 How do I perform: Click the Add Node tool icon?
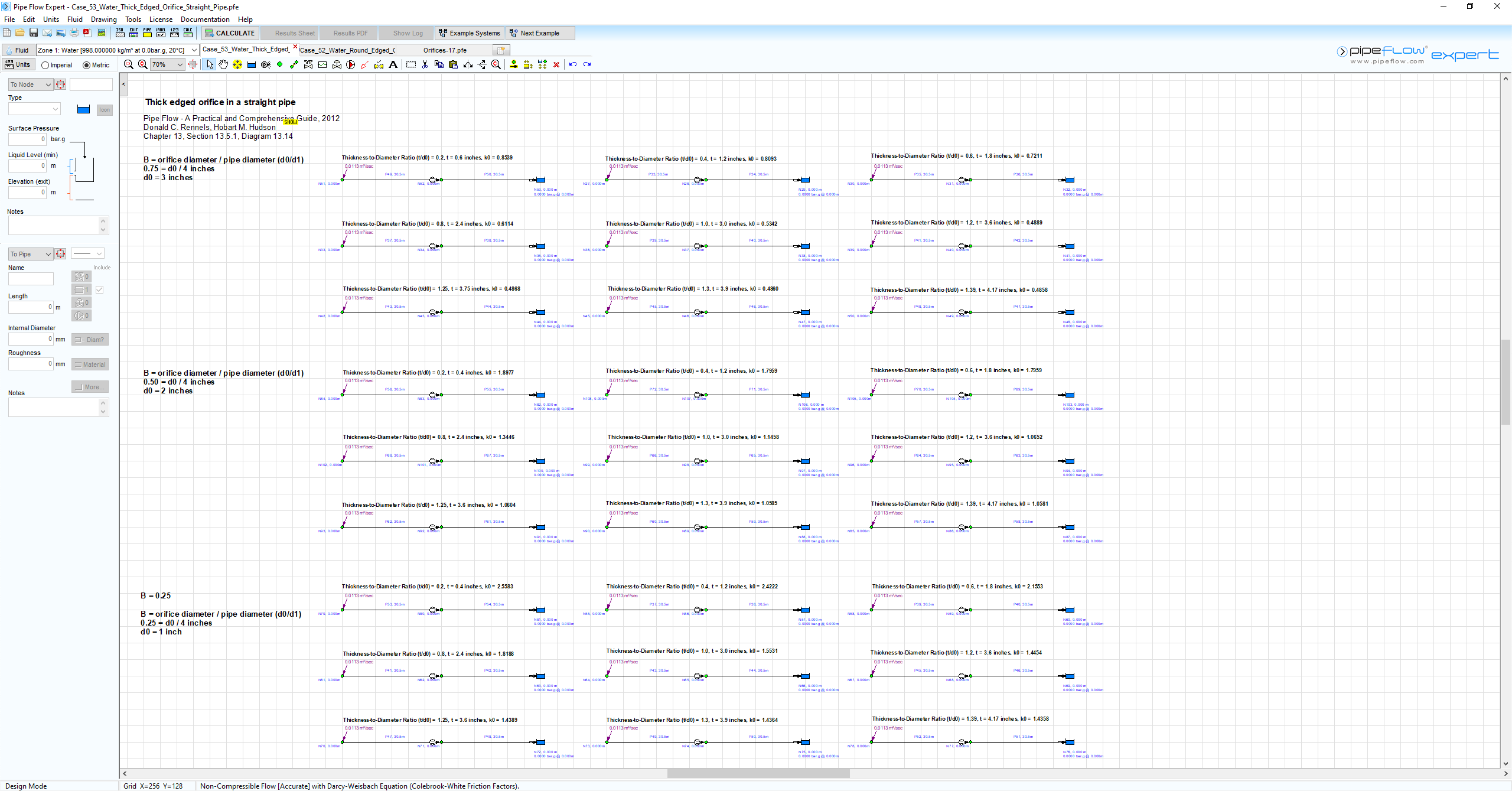pos(279,65)
